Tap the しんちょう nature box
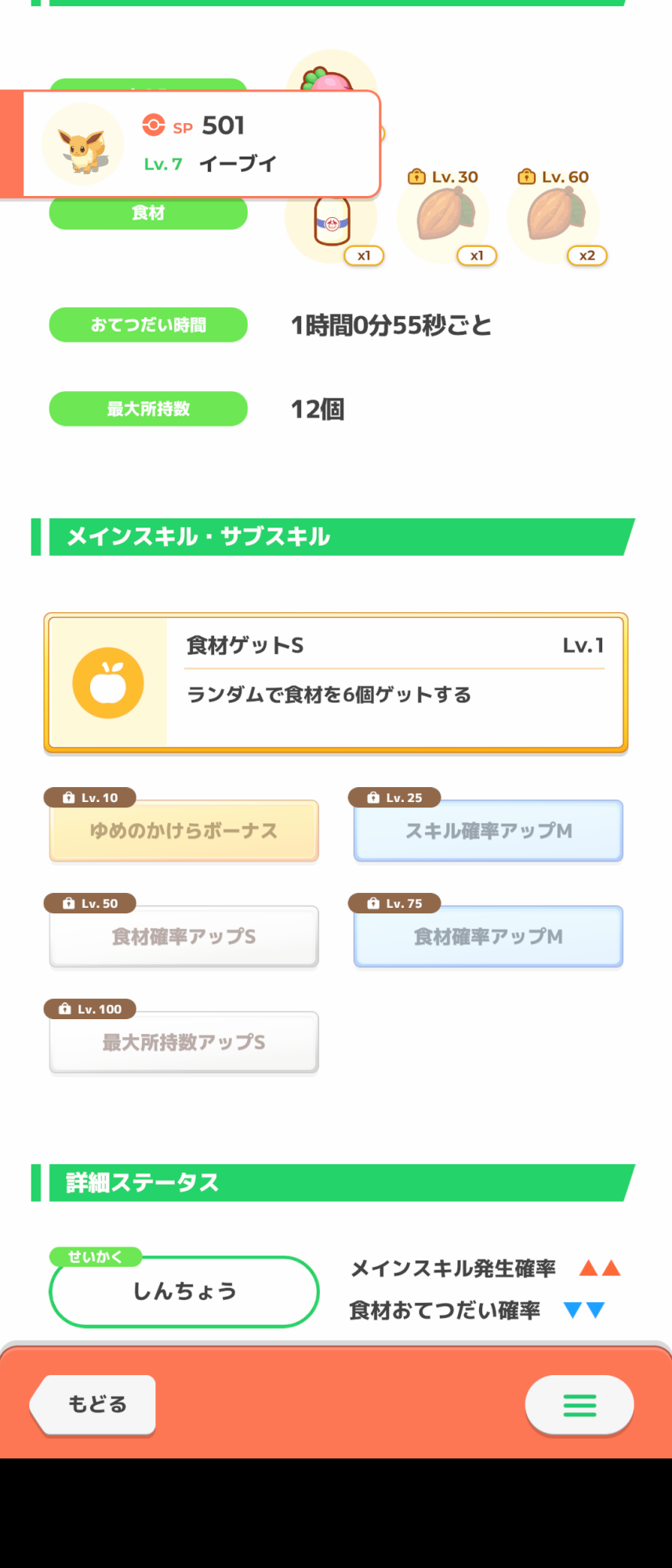The height and width of the screenshot is (1568, 672). coord(184,1291)
